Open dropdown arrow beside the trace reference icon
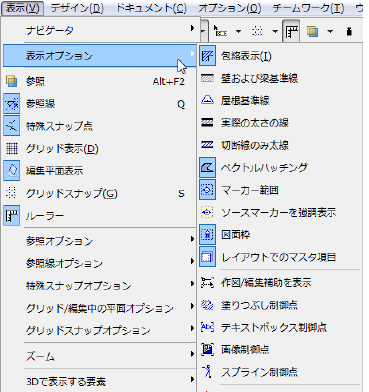Image resolution: width=369 pixels, height=392 pixels. click(330, 31)
